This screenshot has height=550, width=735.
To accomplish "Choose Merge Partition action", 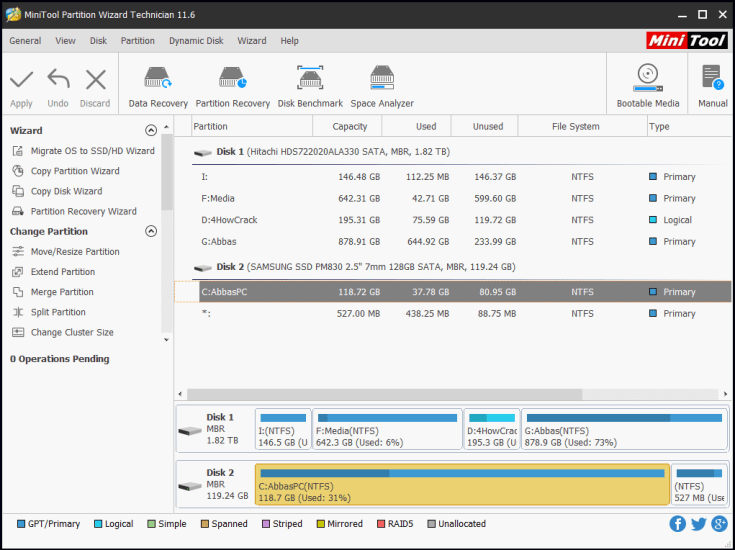I will click(x=52, y=292).
